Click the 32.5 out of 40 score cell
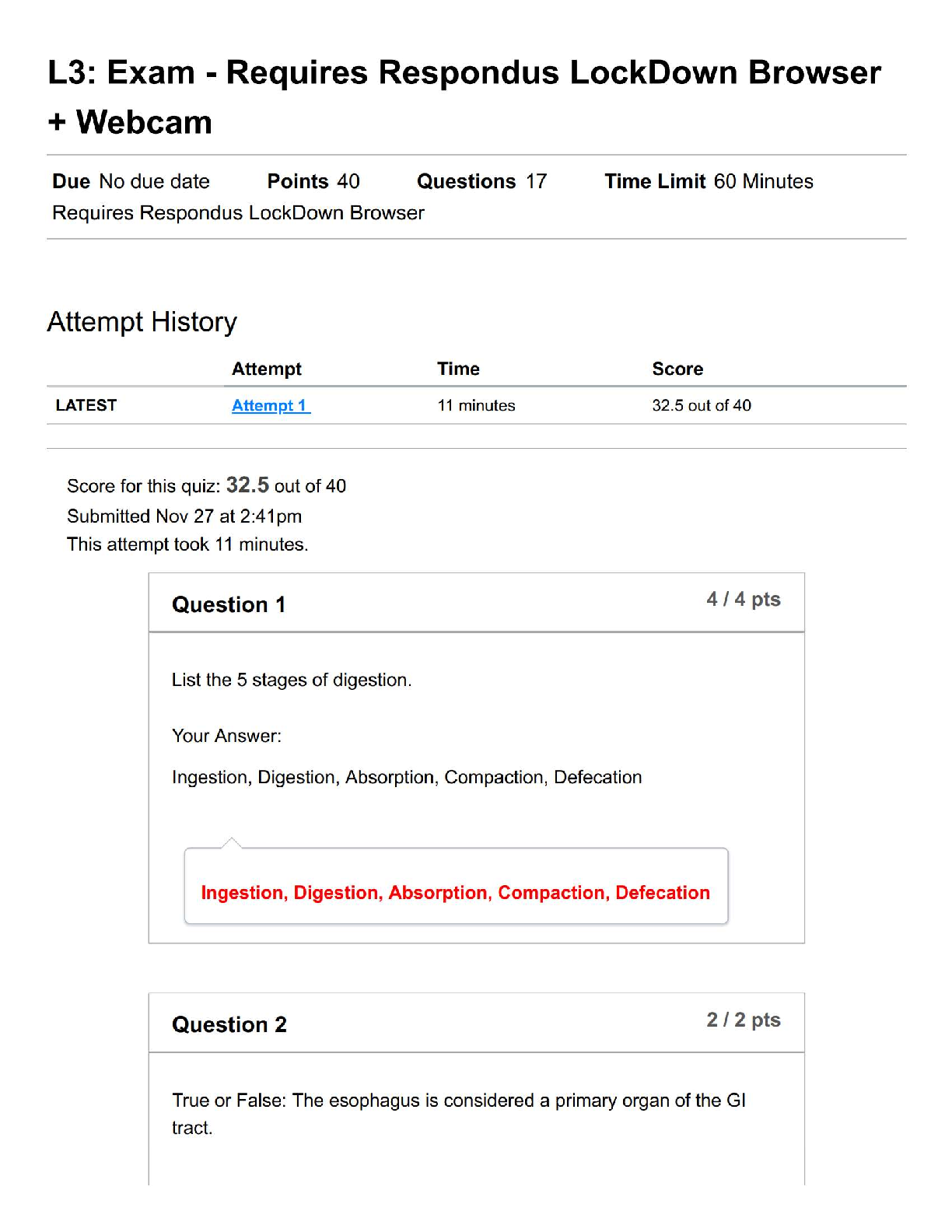952x1232 pixels. tap(702, 405)
